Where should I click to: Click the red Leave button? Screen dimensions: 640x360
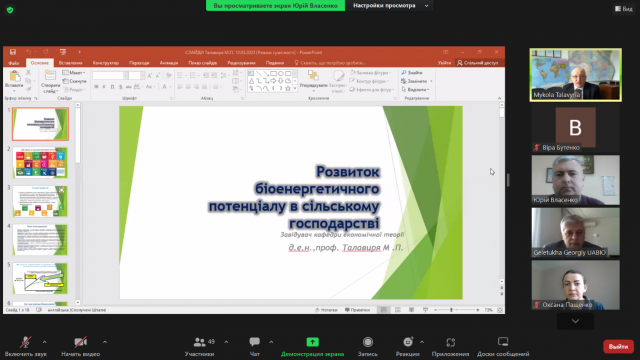(618, 347)
